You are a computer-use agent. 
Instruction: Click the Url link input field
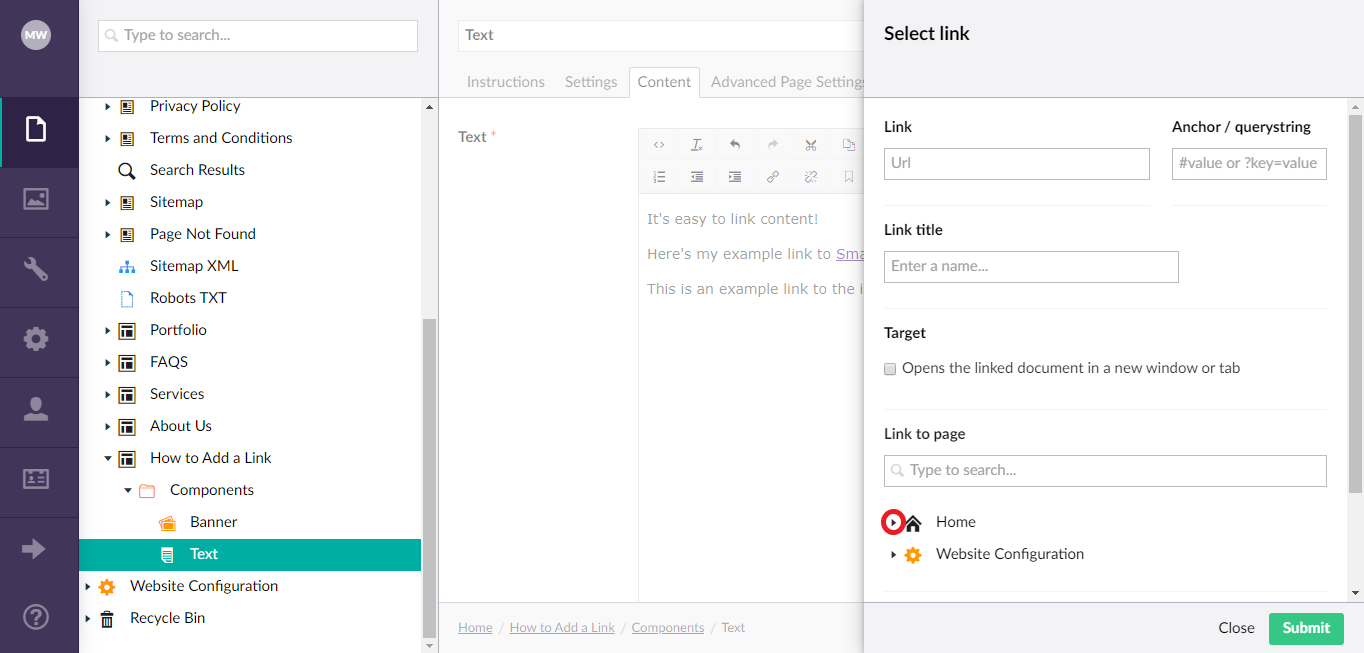1017,164
